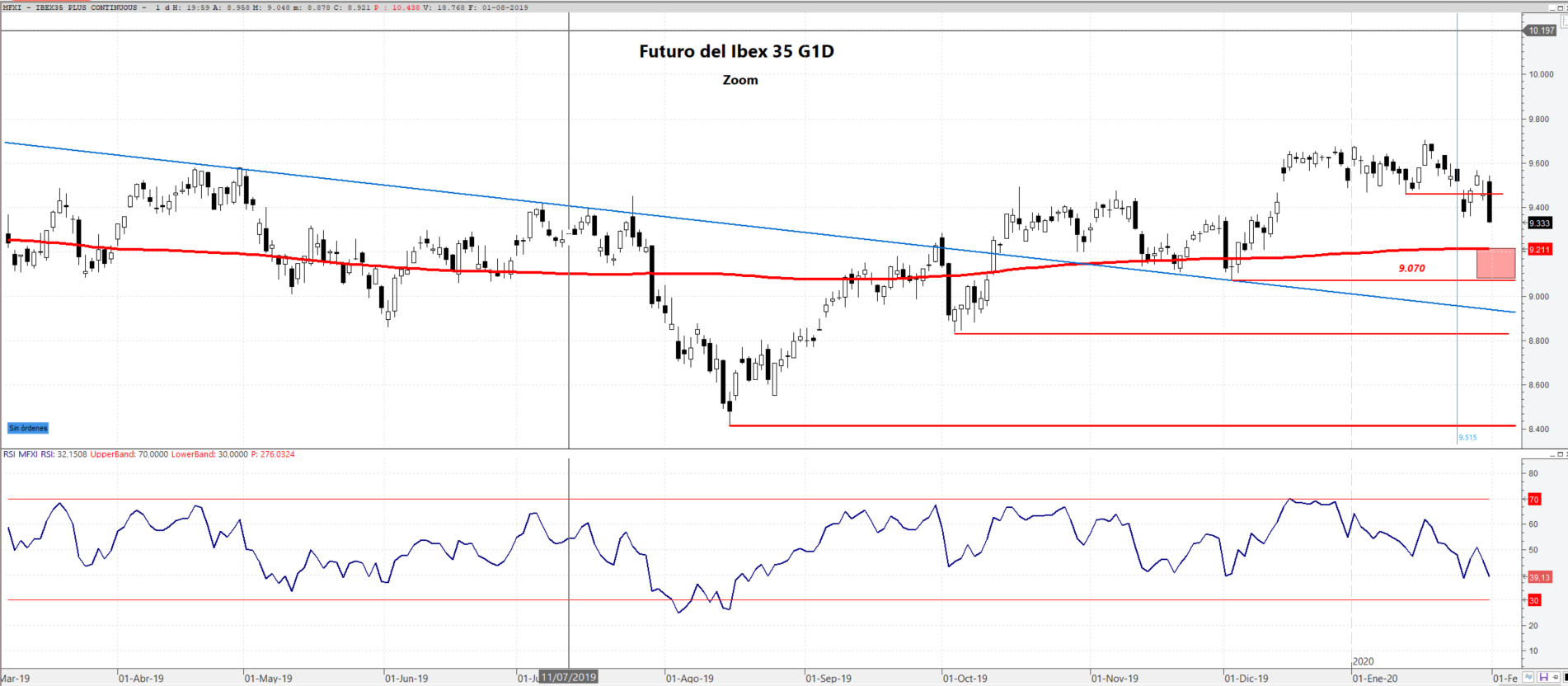Click the 01-Abr-19 date on time axis
Viewport: 1568px width, 686px height.
[141, 679]
